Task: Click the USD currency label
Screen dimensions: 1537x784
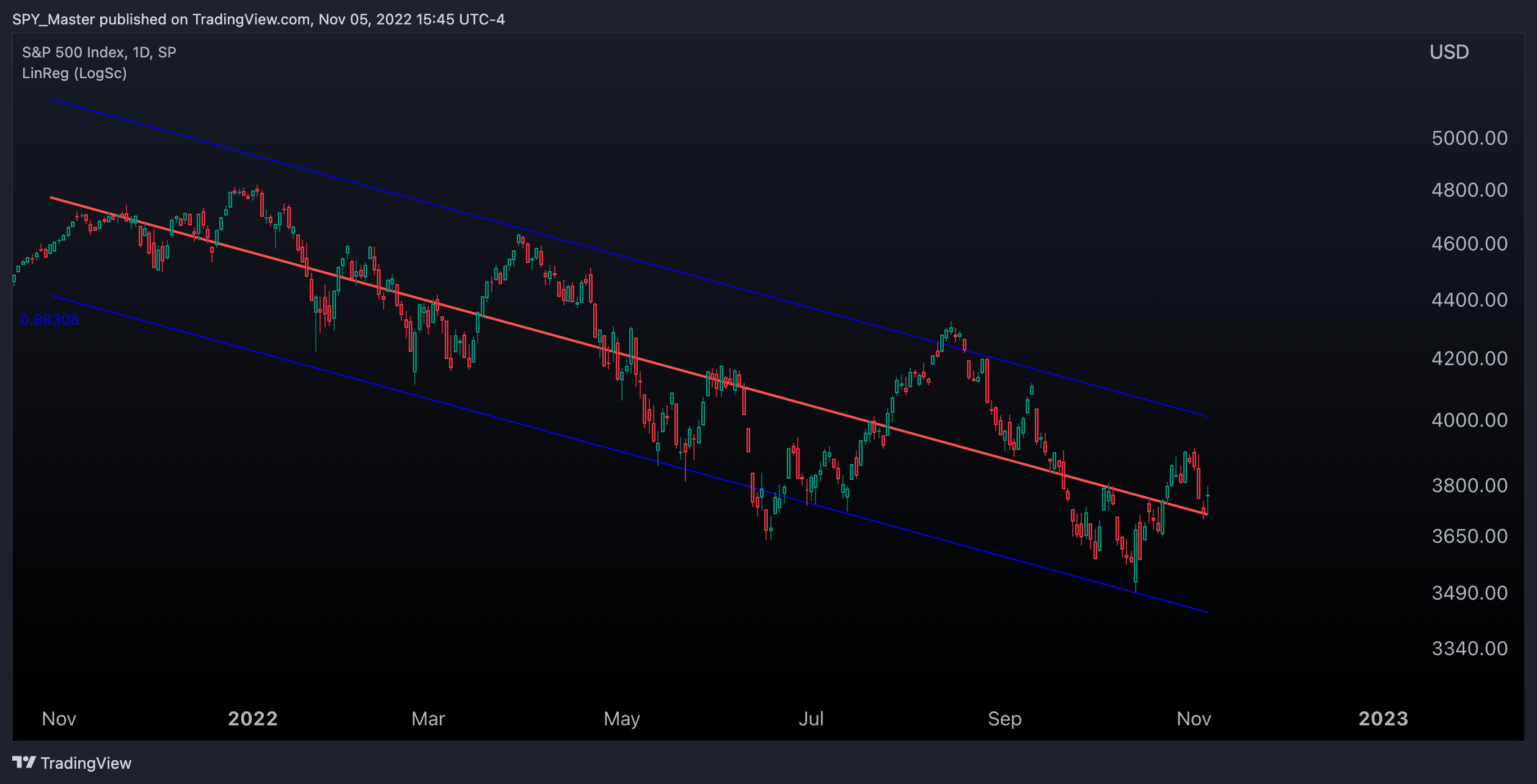Action: point(1449,52)
